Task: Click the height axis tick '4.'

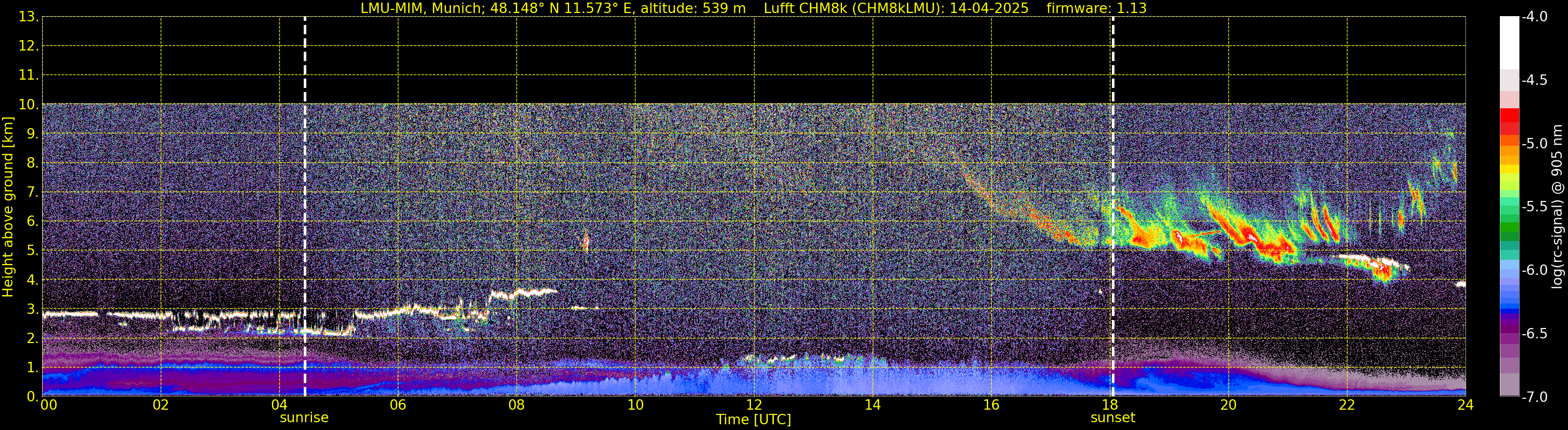Action: [x=32, y=280]
